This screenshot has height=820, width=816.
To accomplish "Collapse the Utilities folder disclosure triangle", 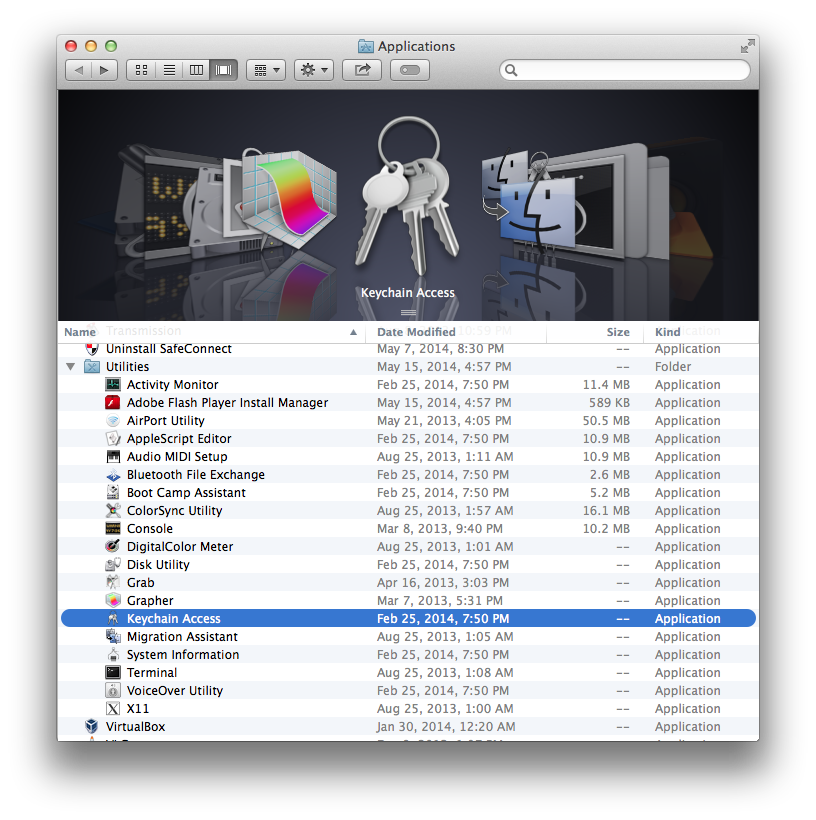I will pyautogui.click(x=71, y=367).
